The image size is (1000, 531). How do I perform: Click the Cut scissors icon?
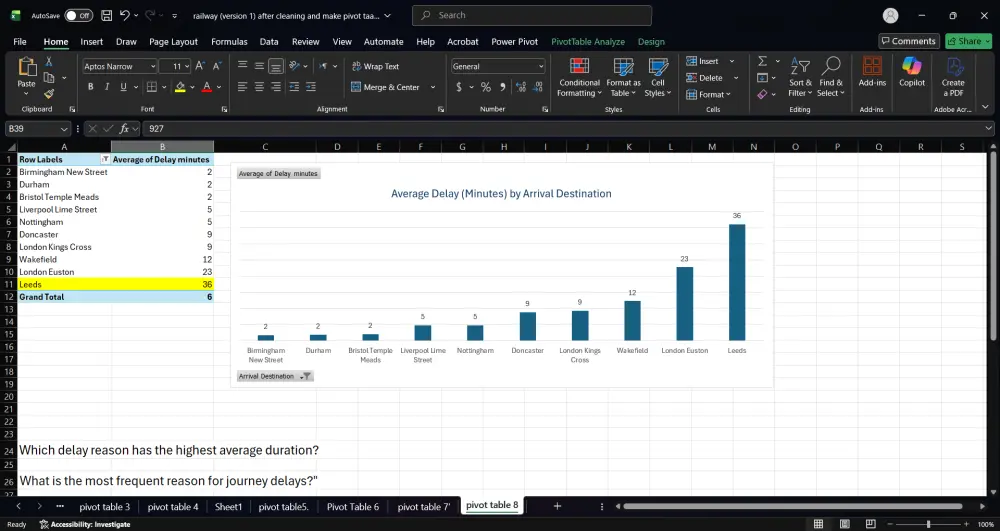click(48, 62)
